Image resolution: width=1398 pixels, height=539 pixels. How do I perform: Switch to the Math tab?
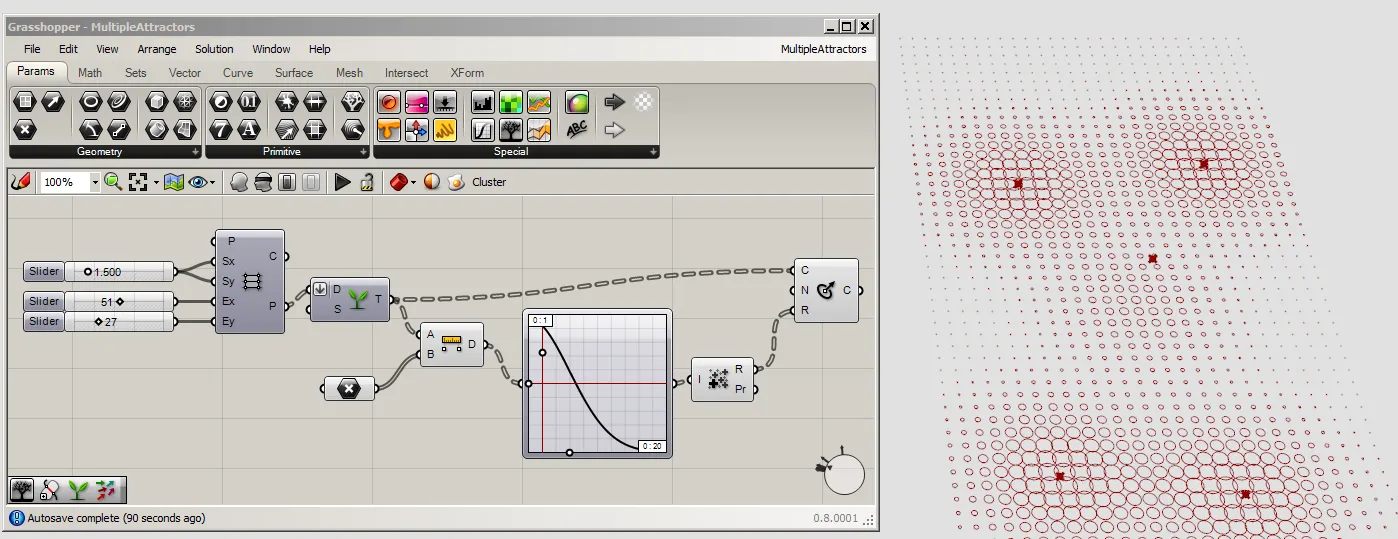(90, 73)
